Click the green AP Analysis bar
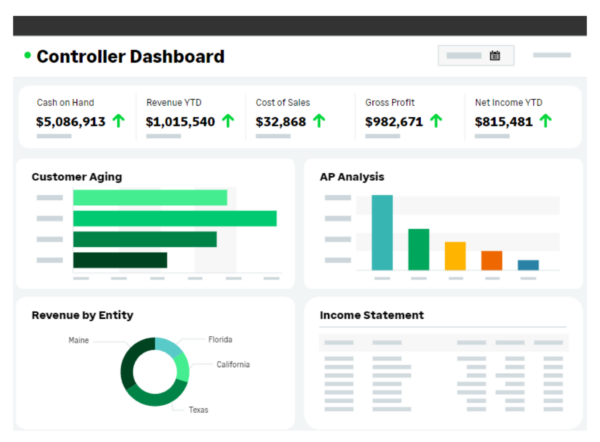Image resolution: width=600 pixels, height=442 pixels. pos(419,250)
